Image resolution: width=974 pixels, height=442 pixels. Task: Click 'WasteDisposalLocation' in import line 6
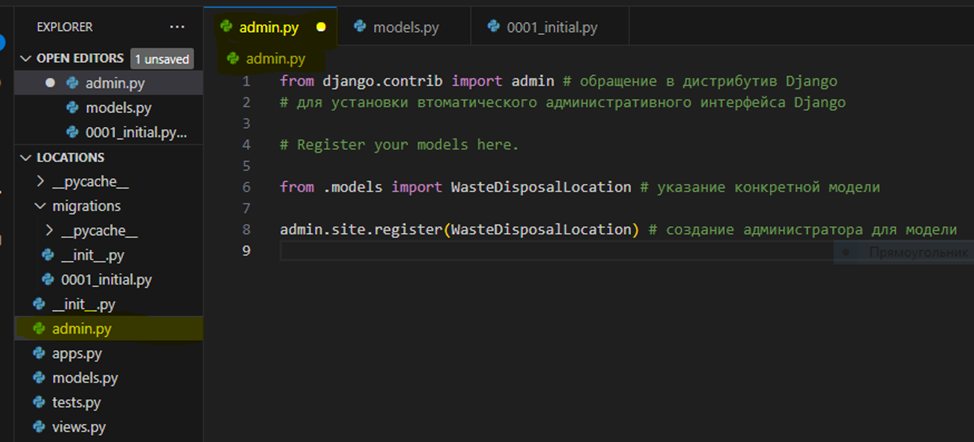click(x=541, y=187)
